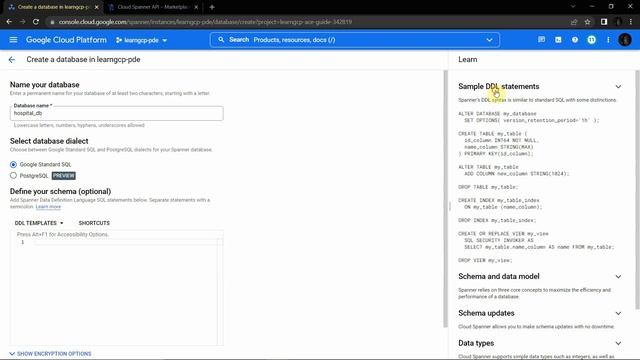Open the main navigation hamburger menu
Image resolution: width=640 pixels, height=360 pixels.
[x=13, y=40]
